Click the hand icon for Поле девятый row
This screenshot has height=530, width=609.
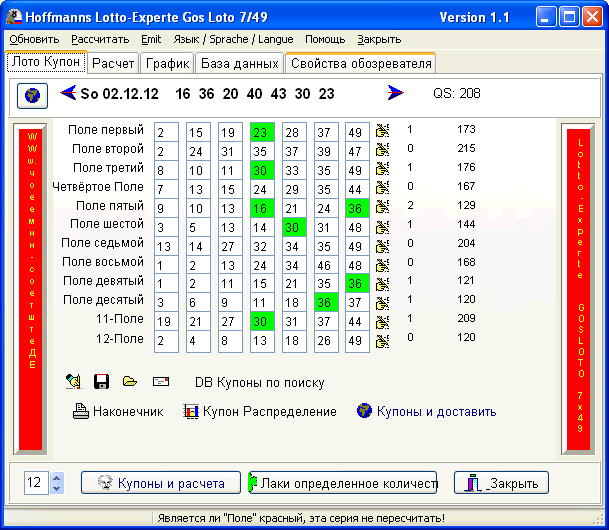pos(382,283)
